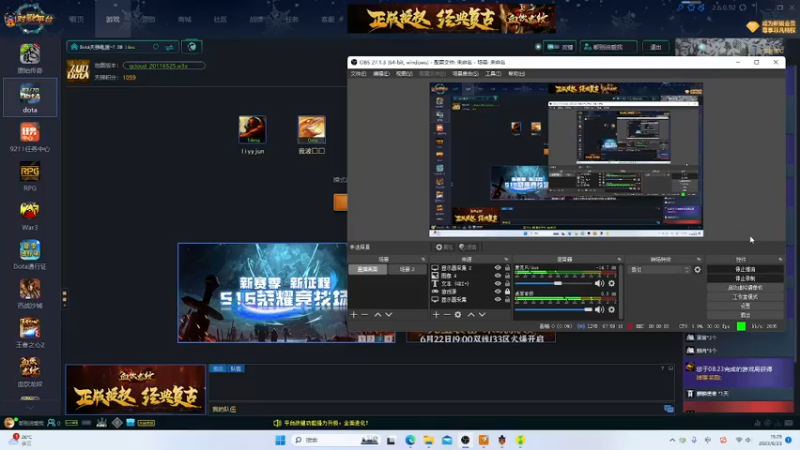Move the scene down with the arrow
This screenshot has height=450, width=800.
(389, 314)
